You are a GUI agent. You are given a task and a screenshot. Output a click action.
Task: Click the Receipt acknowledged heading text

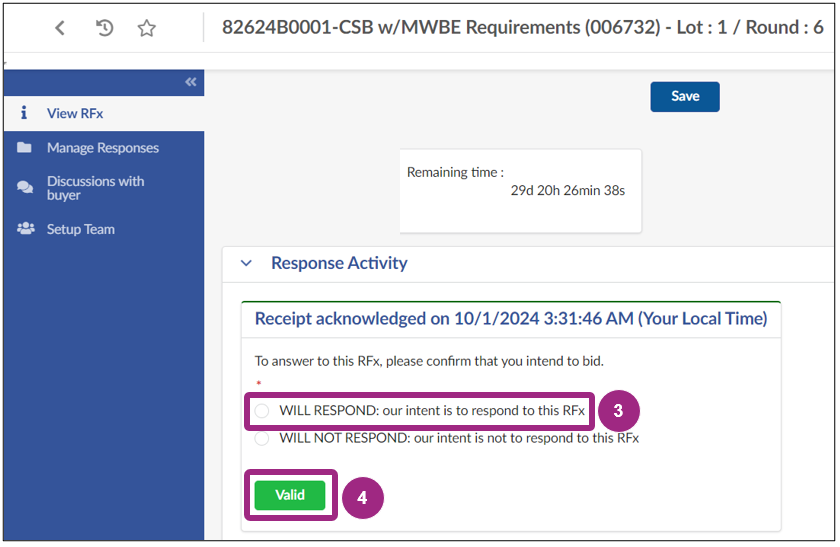(x=511, y=319)
